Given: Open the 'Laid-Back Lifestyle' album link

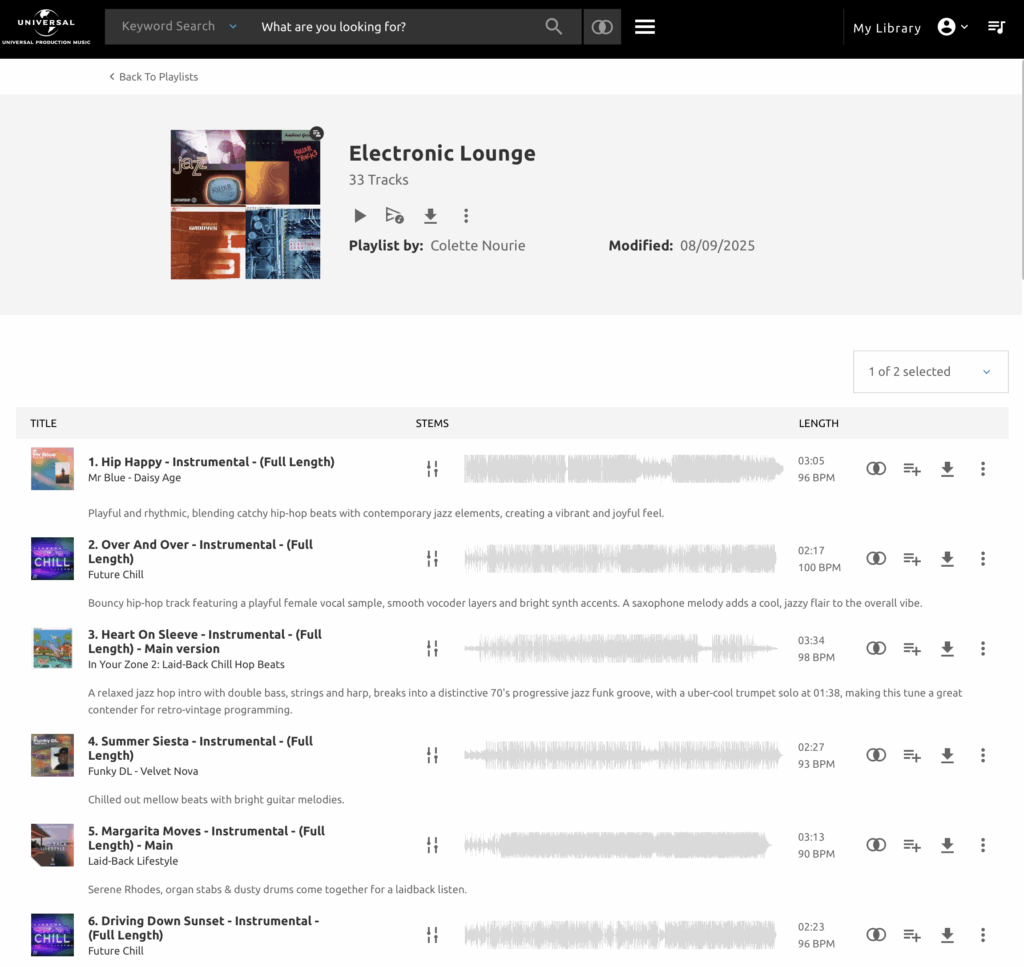Looking at the screenshot, I should 133,861.
